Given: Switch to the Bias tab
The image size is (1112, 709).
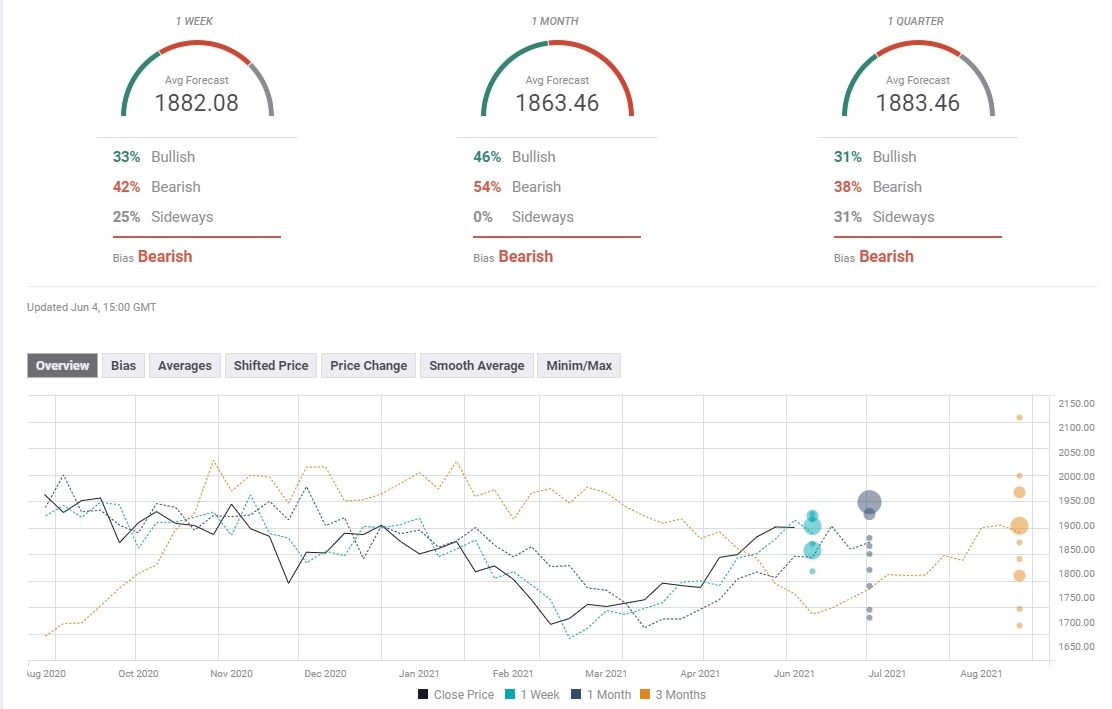Looking at the screenshot, I should tap(122, 365).
